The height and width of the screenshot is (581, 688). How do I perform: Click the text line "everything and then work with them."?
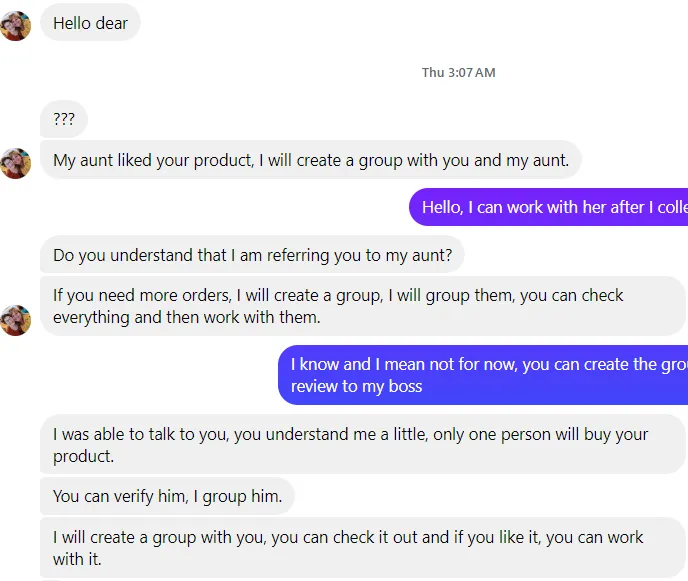click(x=186, y=318)
